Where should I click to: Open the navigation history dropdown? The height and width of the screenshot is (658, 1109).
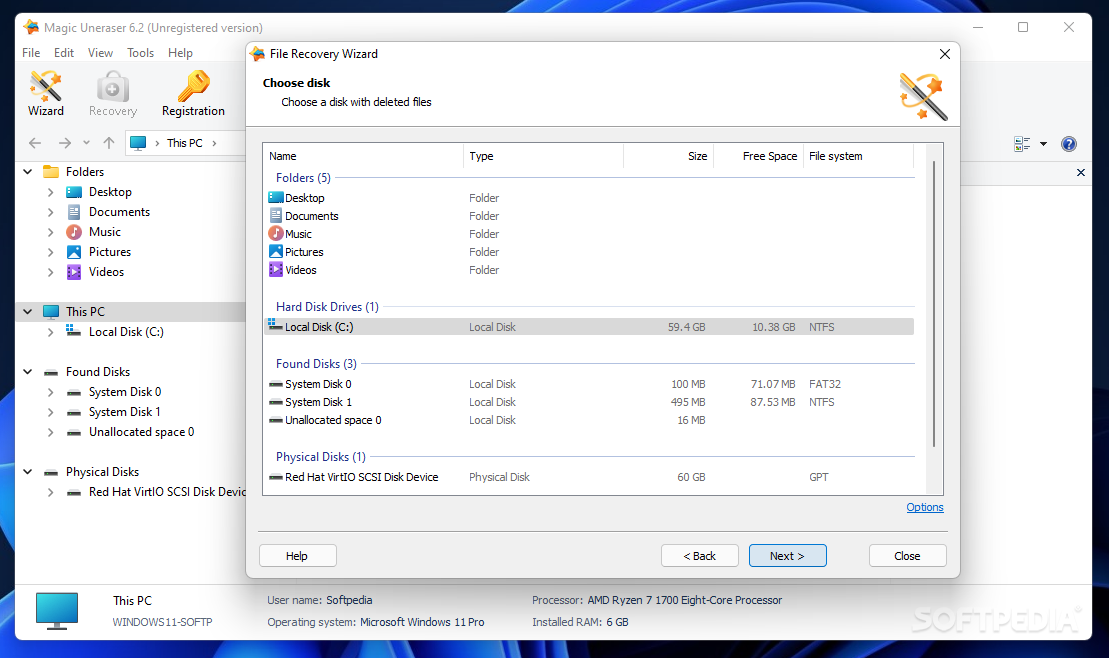coord(86,143)
